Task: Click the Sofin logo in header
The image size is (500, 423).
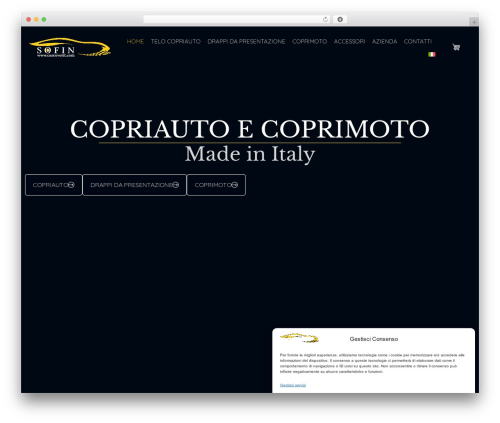Action: (x=70, y=48)
